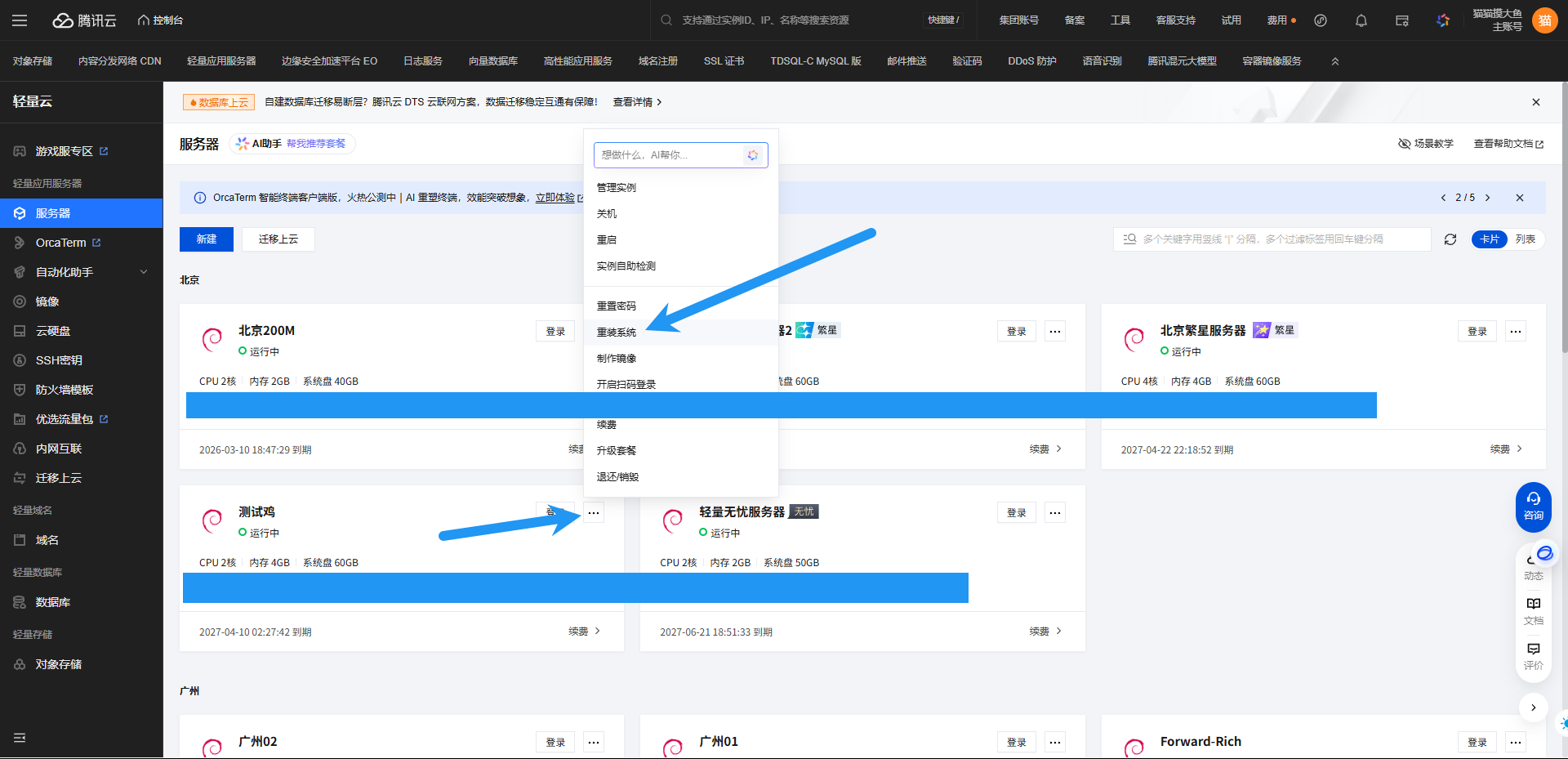Open the 评价 feedback icon

point(1533,655)
